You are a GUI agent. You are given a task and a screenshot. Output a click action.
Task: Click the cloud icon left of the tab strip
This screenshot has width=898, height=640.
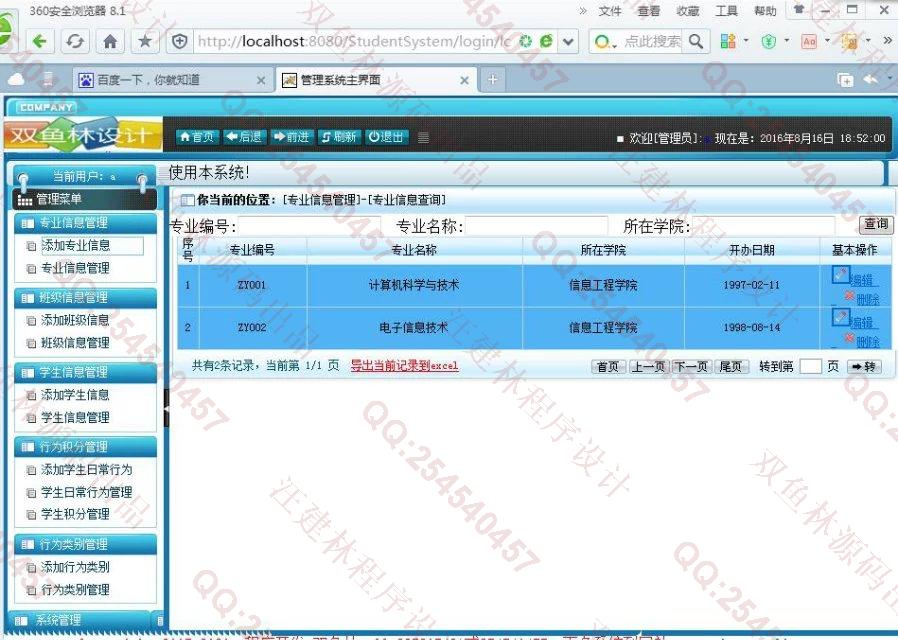(16, 79)
